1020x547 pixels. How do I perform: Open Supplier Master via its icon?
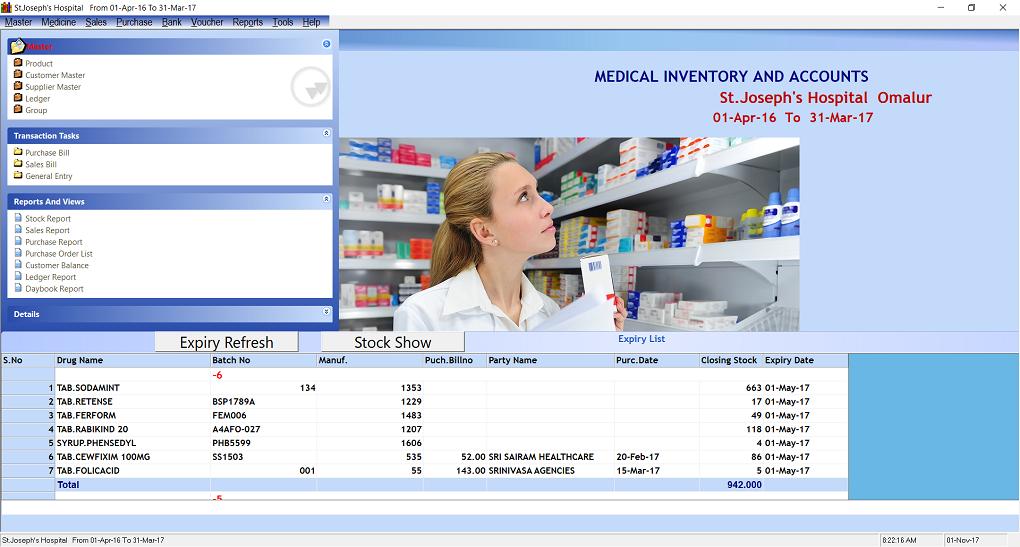[x=18, y=87]
